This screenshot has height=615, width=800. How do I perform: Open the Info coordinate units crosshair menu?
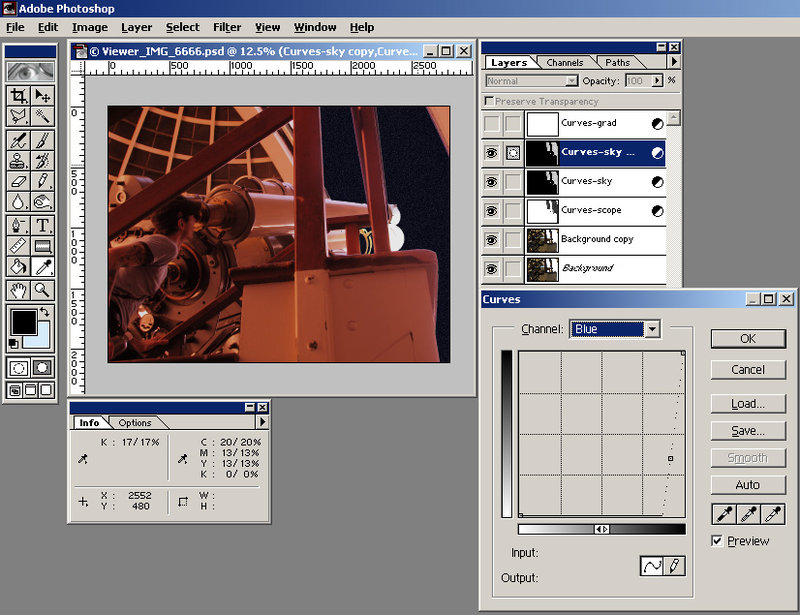[83, 502]
